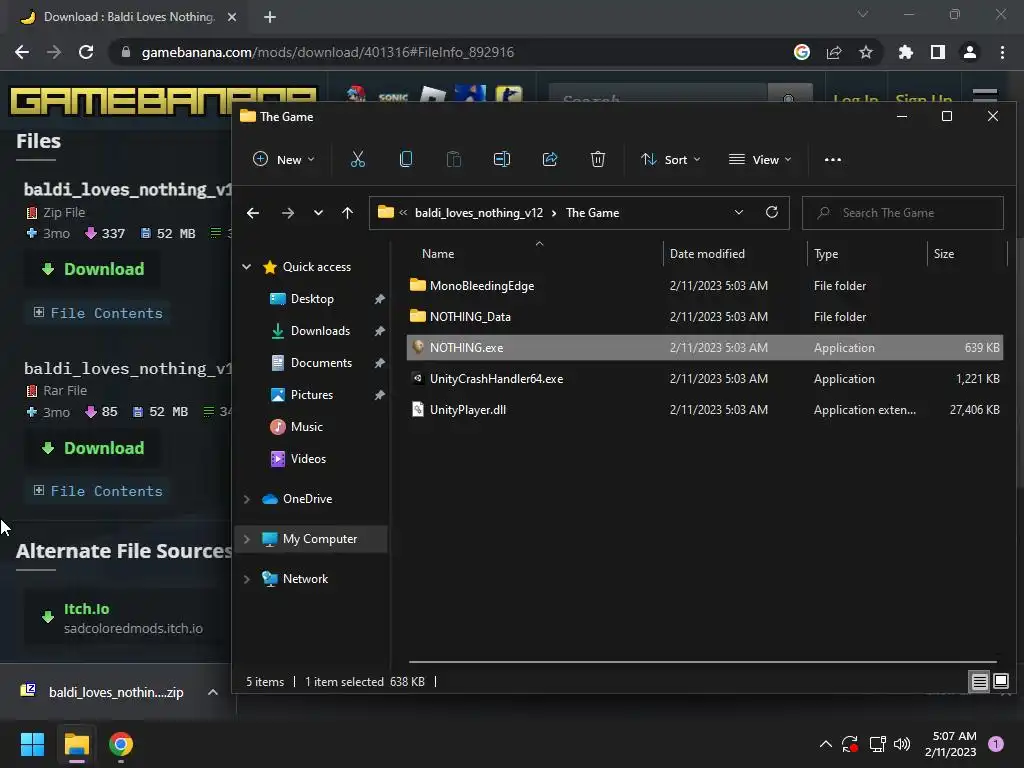Image resolution: width=1024 pixels, height=768 pixels.
Task: Go back in File Explorer navigation
Action: click(253, 213)
